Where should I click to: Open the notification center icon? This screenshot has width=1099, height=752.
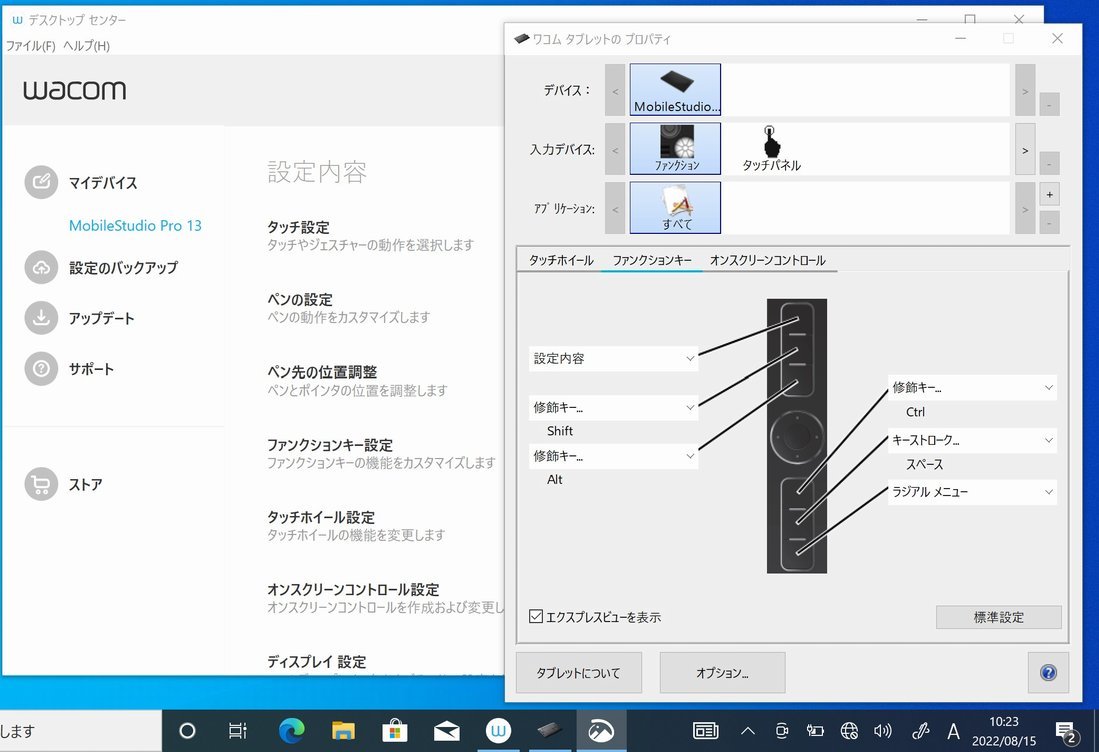point(1067,731)
